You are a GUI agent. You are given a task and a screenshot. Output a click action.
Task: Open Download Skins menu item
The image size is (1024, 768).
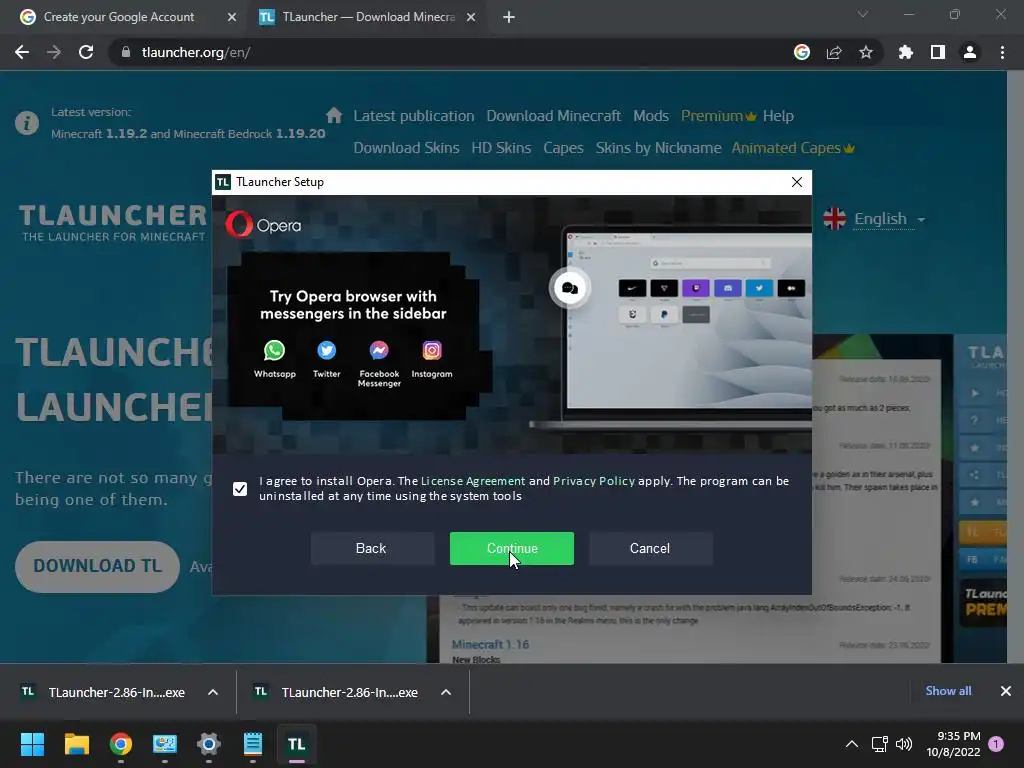(x=406, y=148)
